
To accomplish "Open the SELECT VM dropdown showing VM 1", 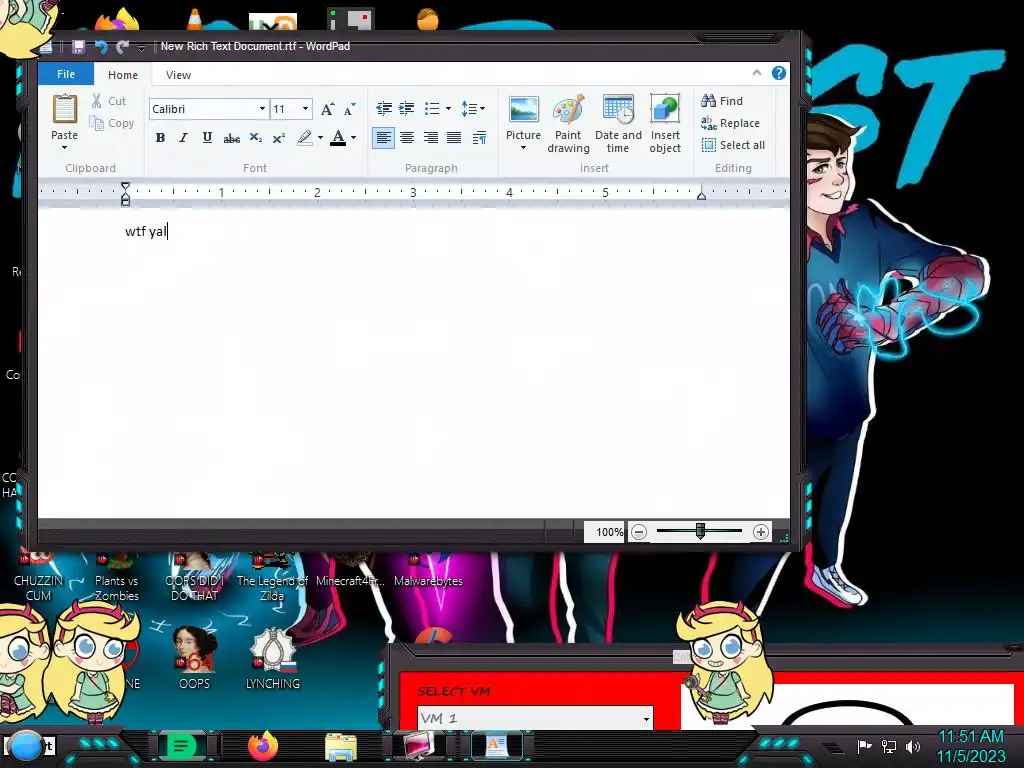I will tap(535, 718).
